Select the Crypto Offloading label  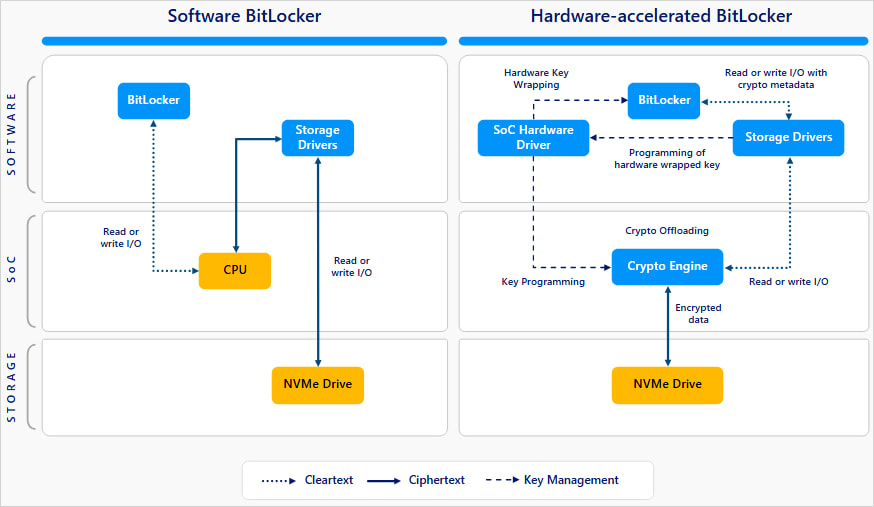pyautogui.click(x=667, y=231)
